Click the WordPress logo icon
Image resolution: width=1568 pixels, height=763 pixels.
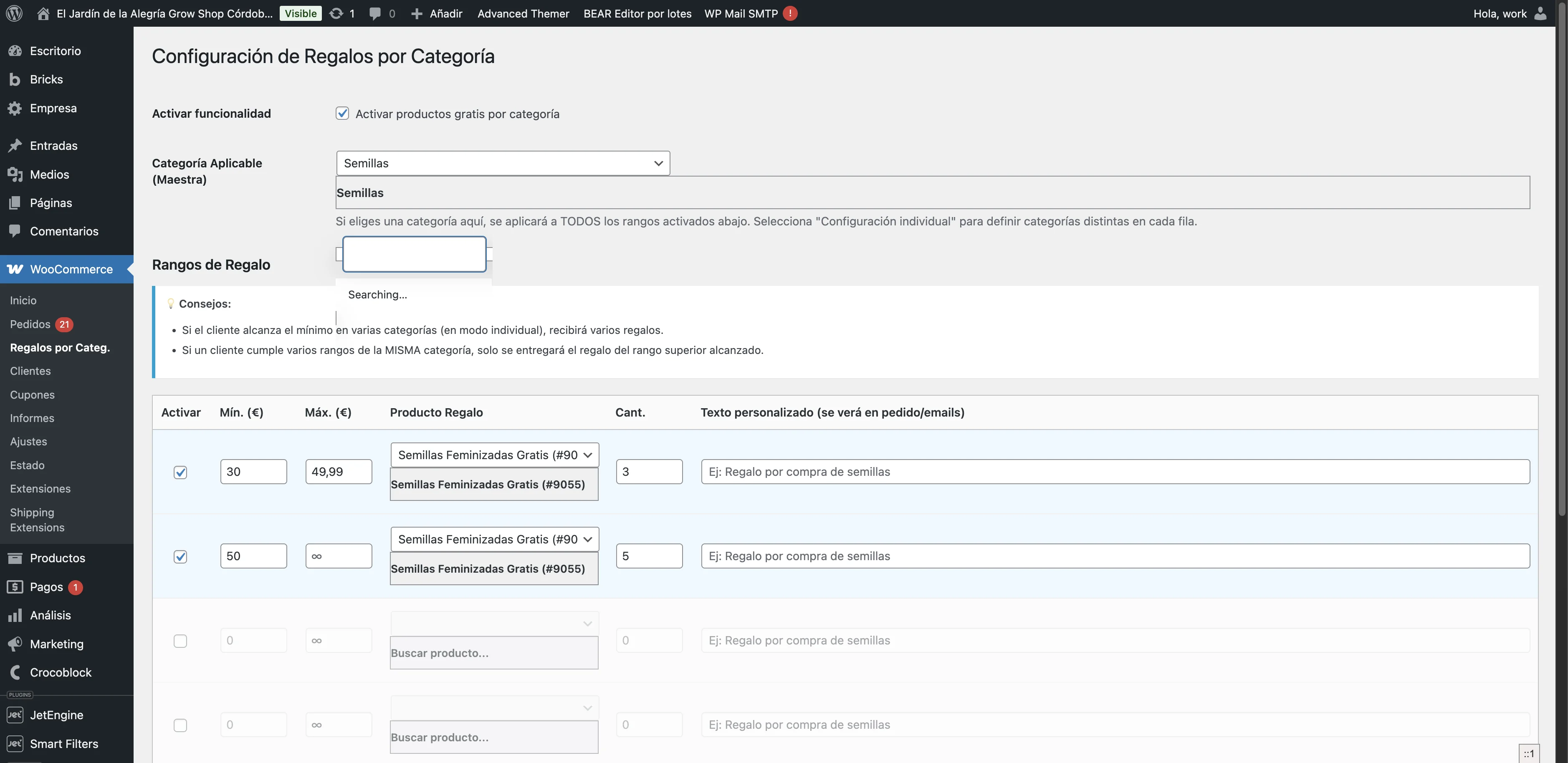14,13
